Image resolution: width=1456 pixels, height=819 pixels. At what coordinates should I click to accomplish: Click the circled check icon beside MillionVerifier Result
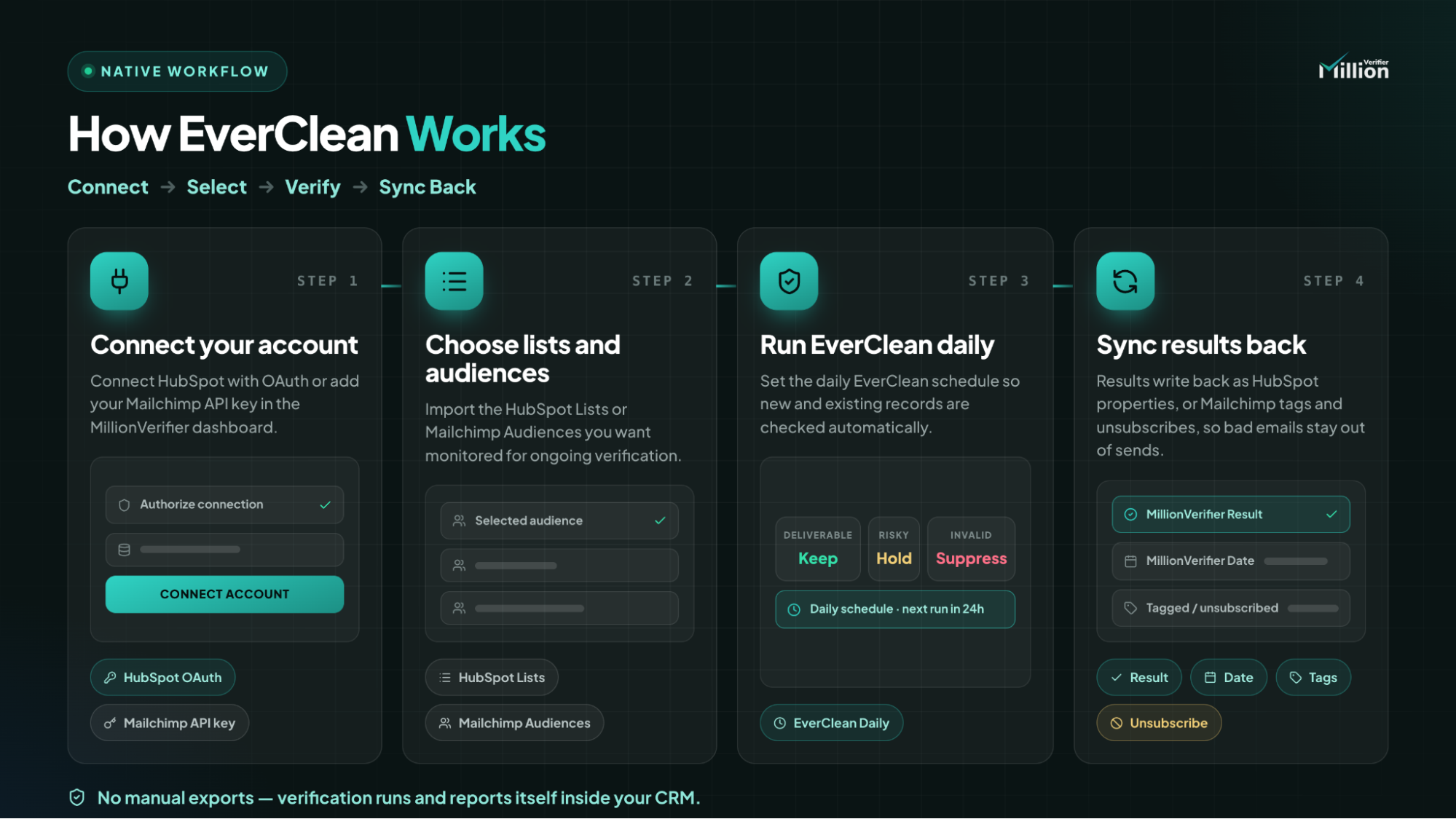[x=1131, y=514]
